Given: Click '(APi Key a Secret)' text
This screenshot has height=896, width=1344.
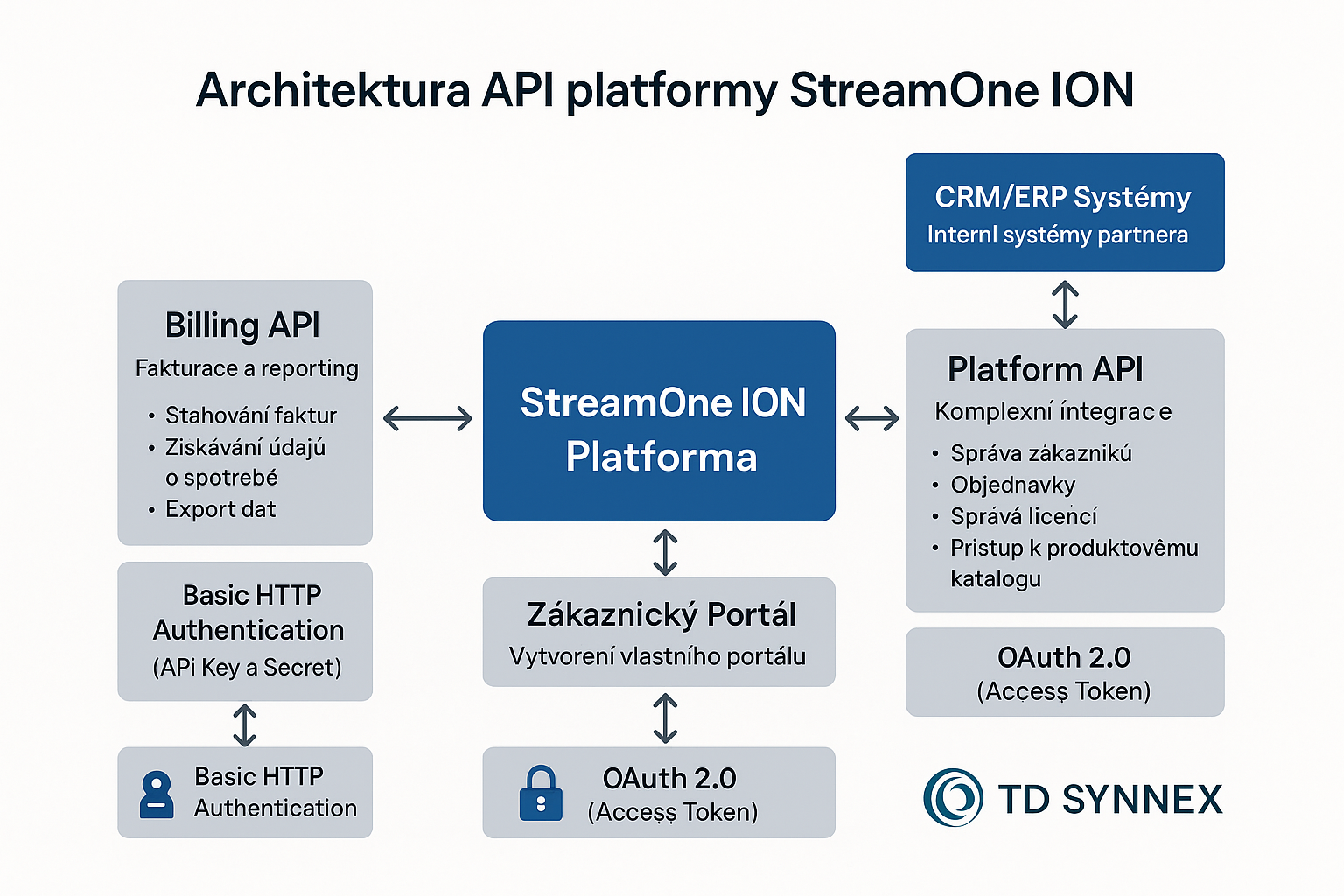Looking at the screenshot, I should pos(247,668).
